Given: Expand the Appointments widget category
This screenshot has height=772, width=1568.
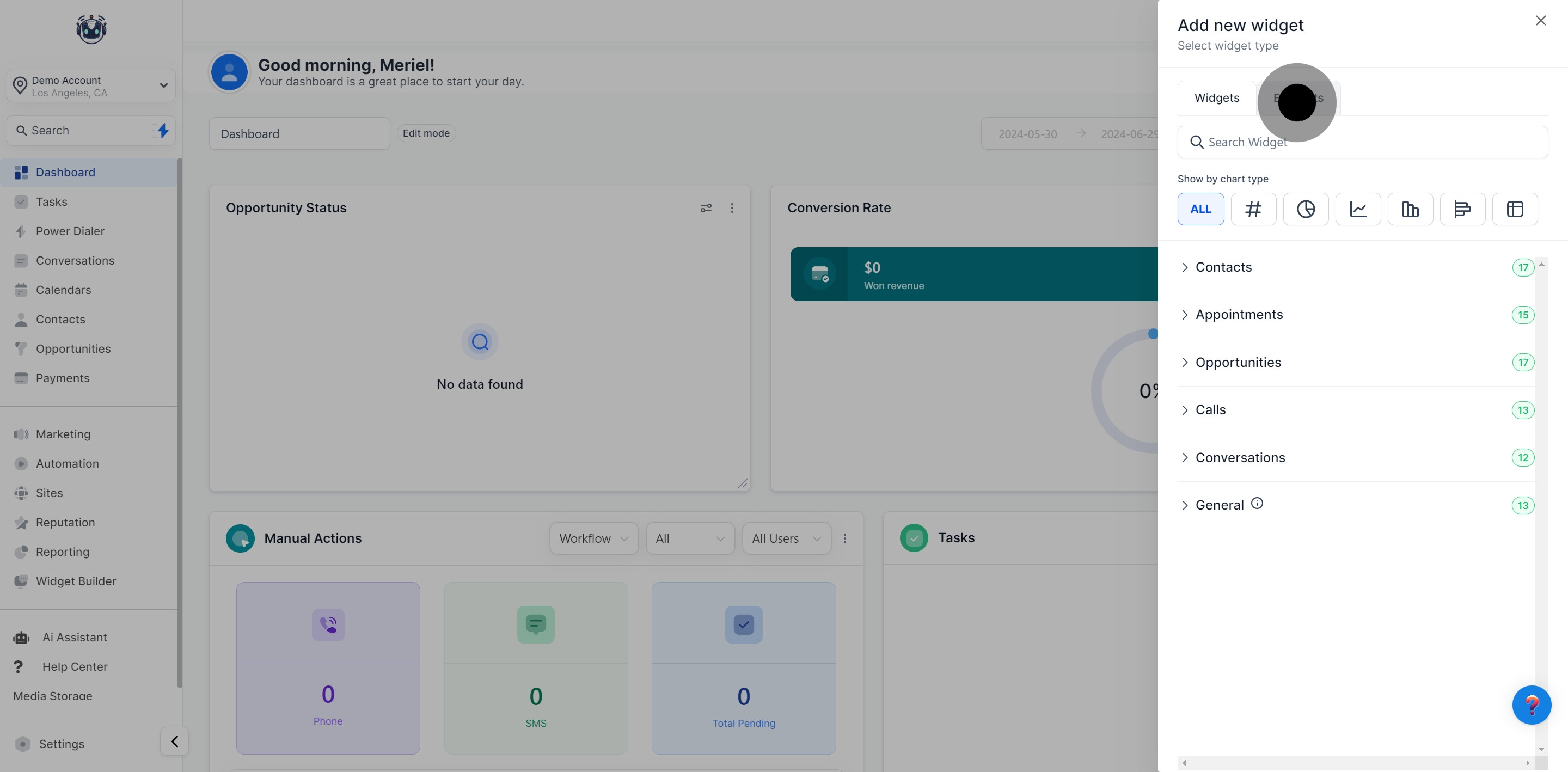Looking at the screenshot, I should point(1239,315).
